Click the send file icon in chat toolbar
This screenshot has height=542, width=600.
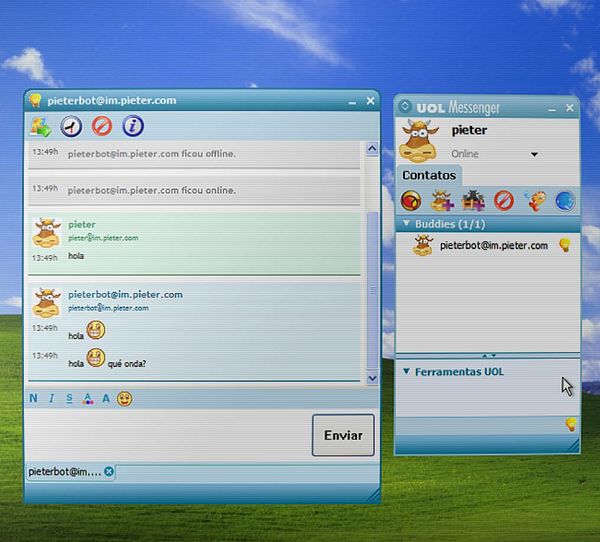(41, 127)
